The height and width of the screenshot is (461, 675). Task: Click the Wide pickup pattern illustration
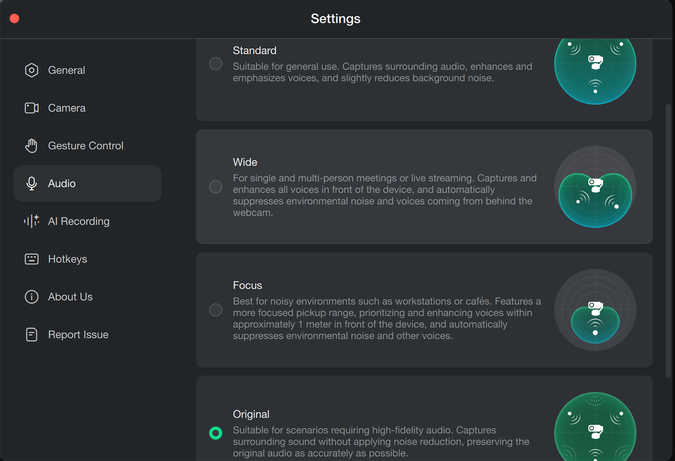coord(595,187)
